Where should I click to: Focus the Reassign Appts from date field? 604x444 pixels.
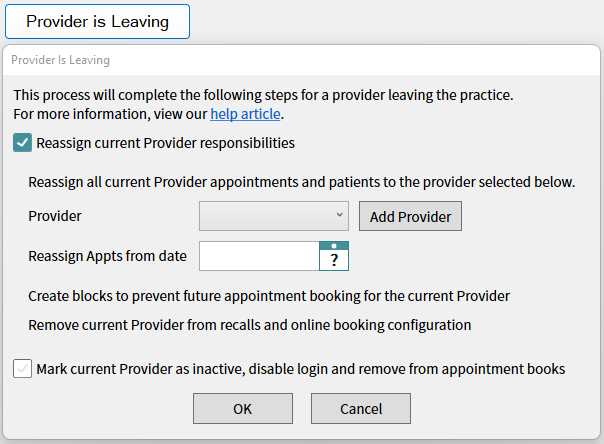(259, 256)
